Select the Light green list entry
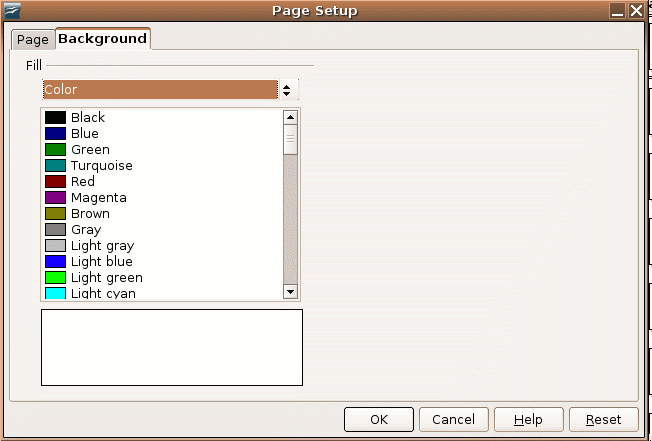The width and height of the screenshot is (652, 441). [163, 278]
